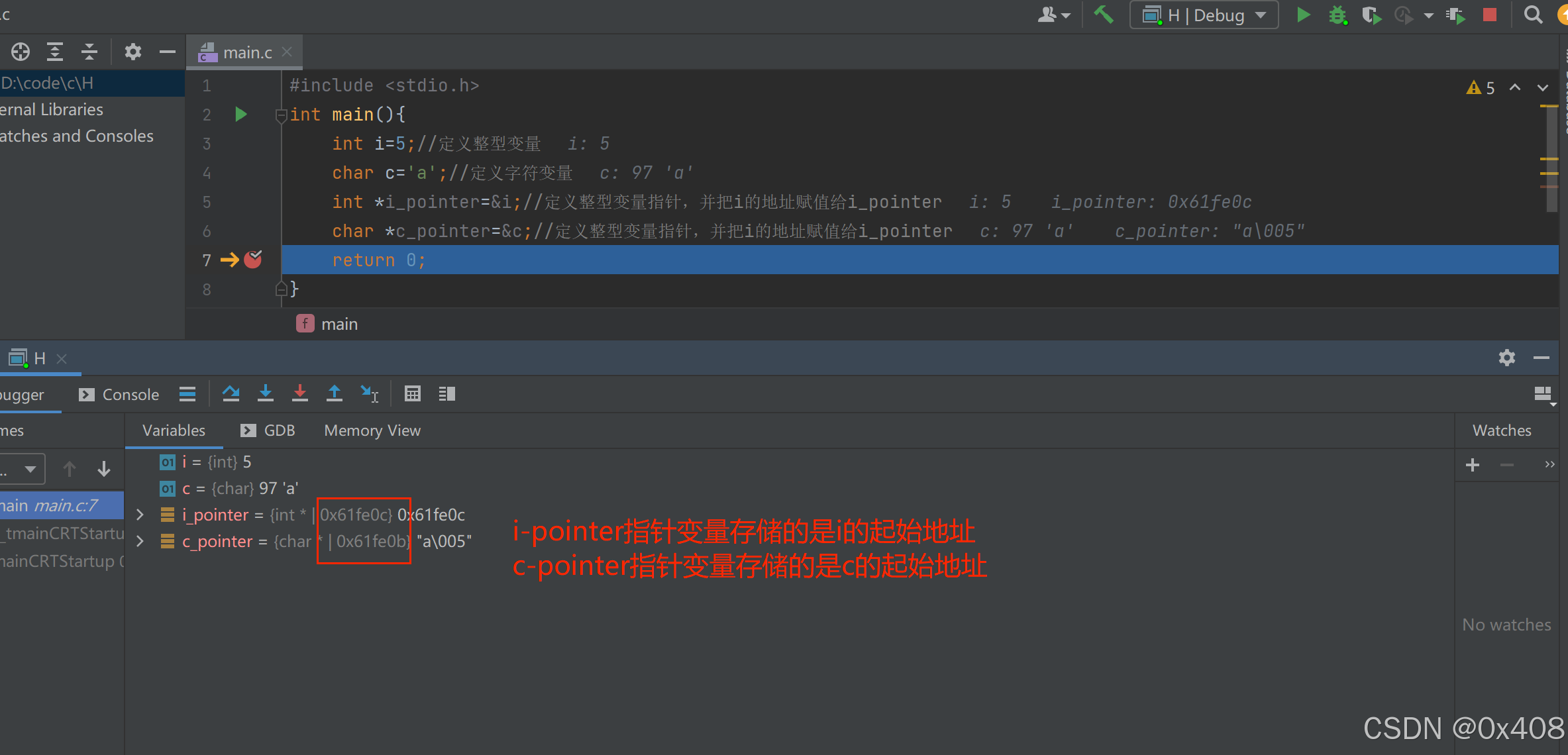Expand the c_pointer variable node
This screenshot has height=755, width=1568.
point(140,541)
